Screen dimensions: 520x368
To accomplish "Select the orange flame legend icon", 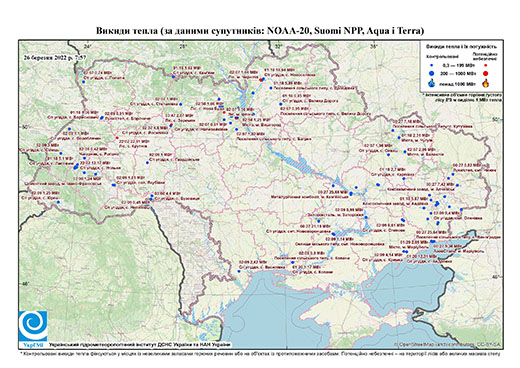I will pyautogui.click(x=486, y=83).
